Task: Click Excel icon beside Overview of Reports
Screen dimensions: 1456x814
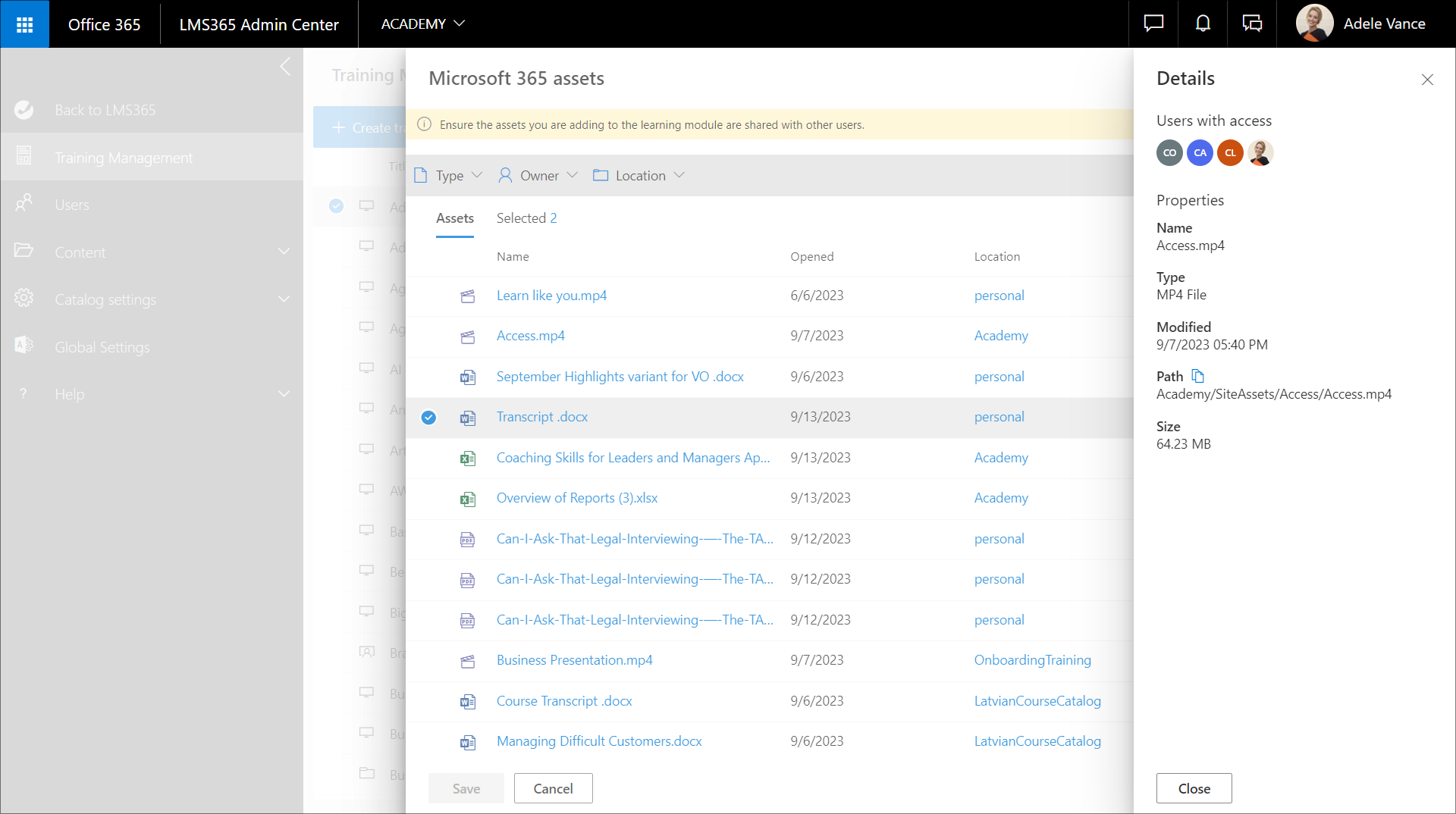Action: tap(468, 499)
